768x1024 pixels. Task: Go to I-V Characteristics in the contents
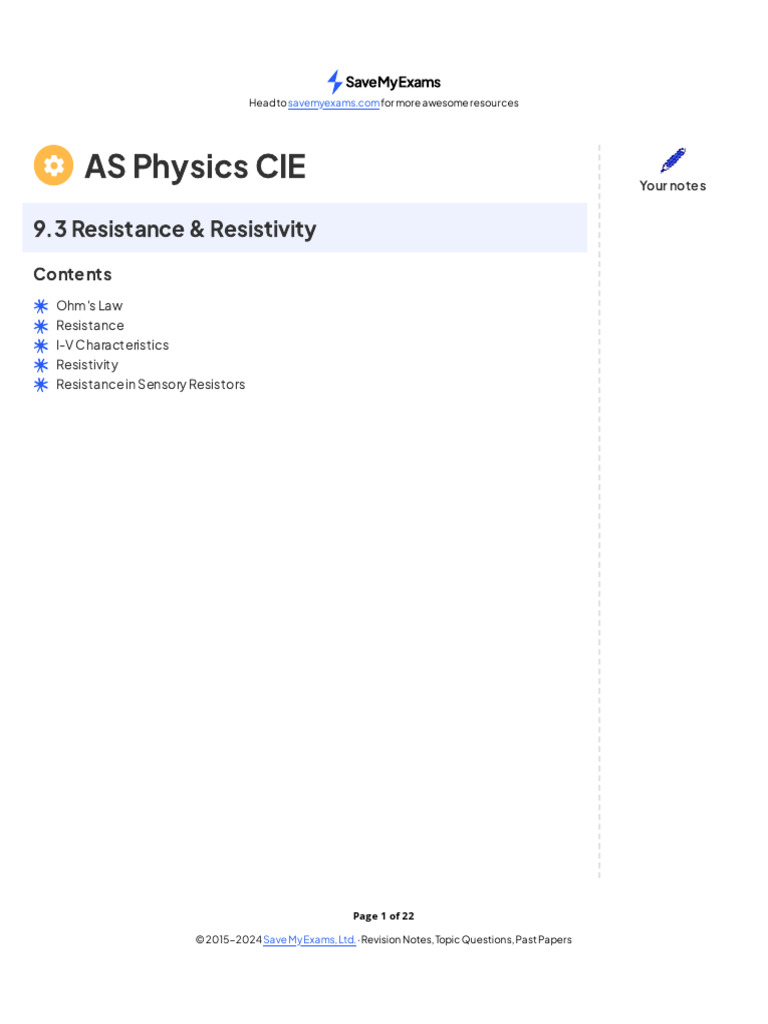coord(112,345)
